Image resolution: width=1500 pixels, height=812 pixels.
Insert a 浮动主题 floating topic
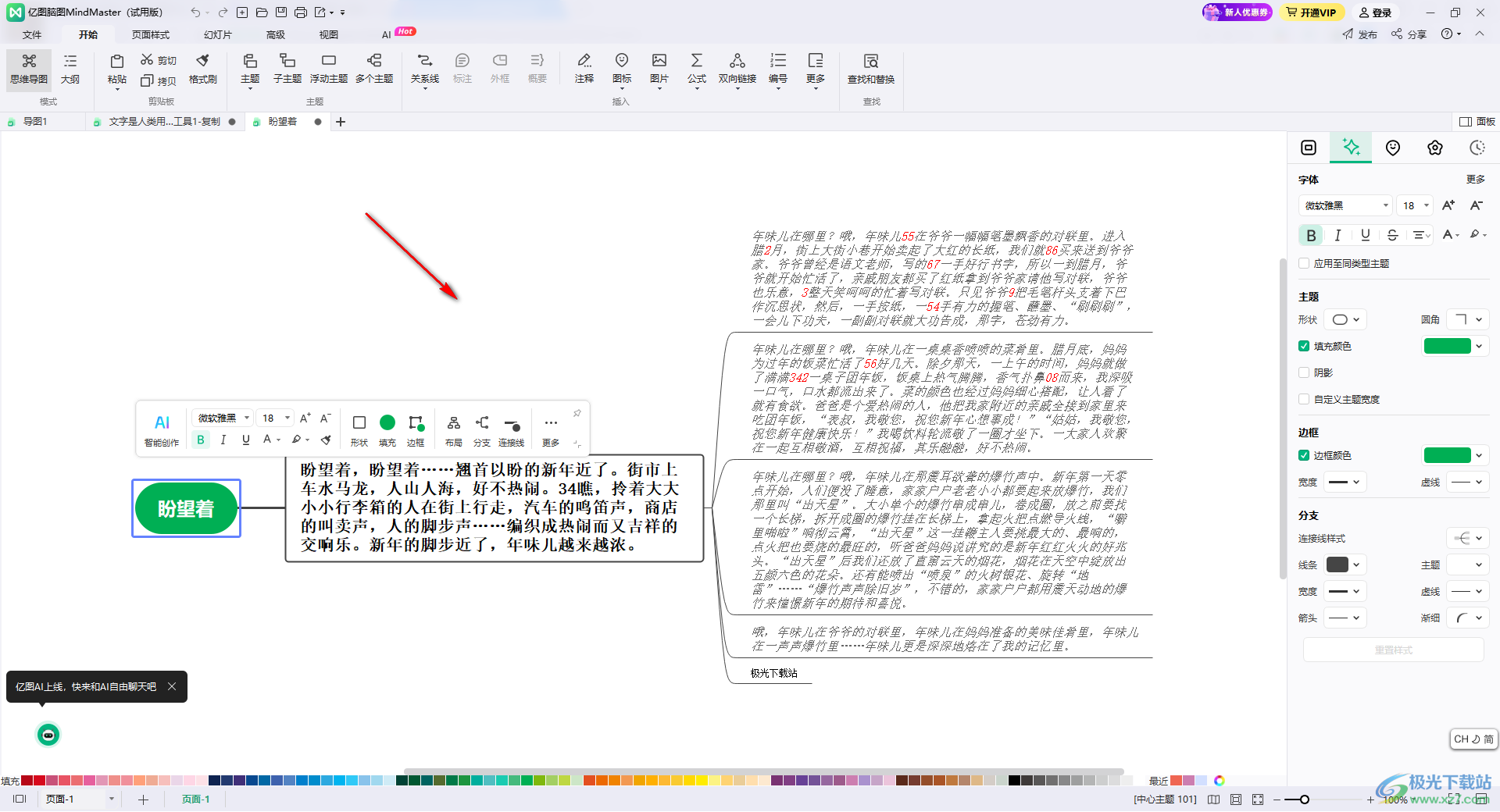[329, 69]
